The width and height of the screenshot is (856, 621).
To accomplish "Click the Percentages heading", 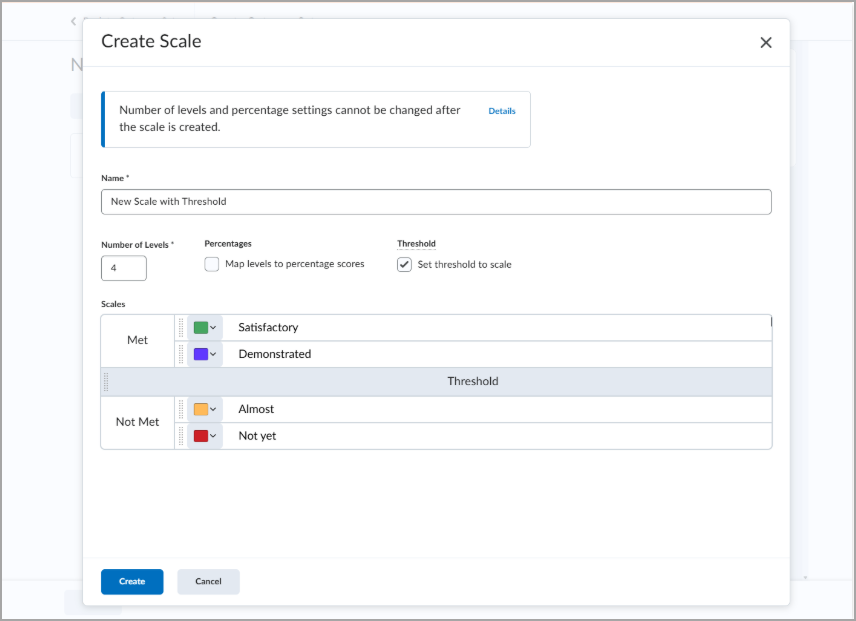I will 228,243.
